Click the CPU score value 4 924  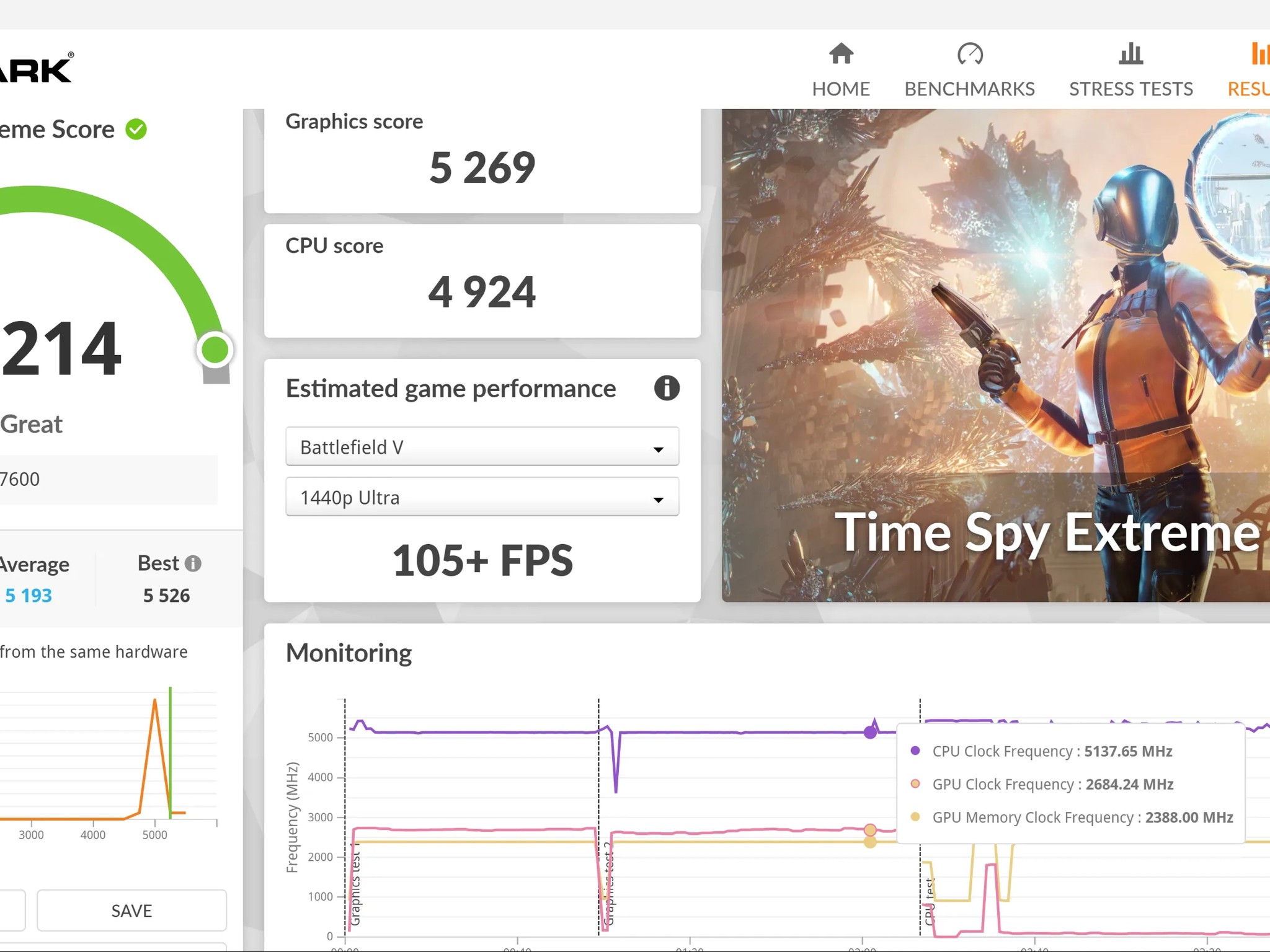tap(482, 292)
